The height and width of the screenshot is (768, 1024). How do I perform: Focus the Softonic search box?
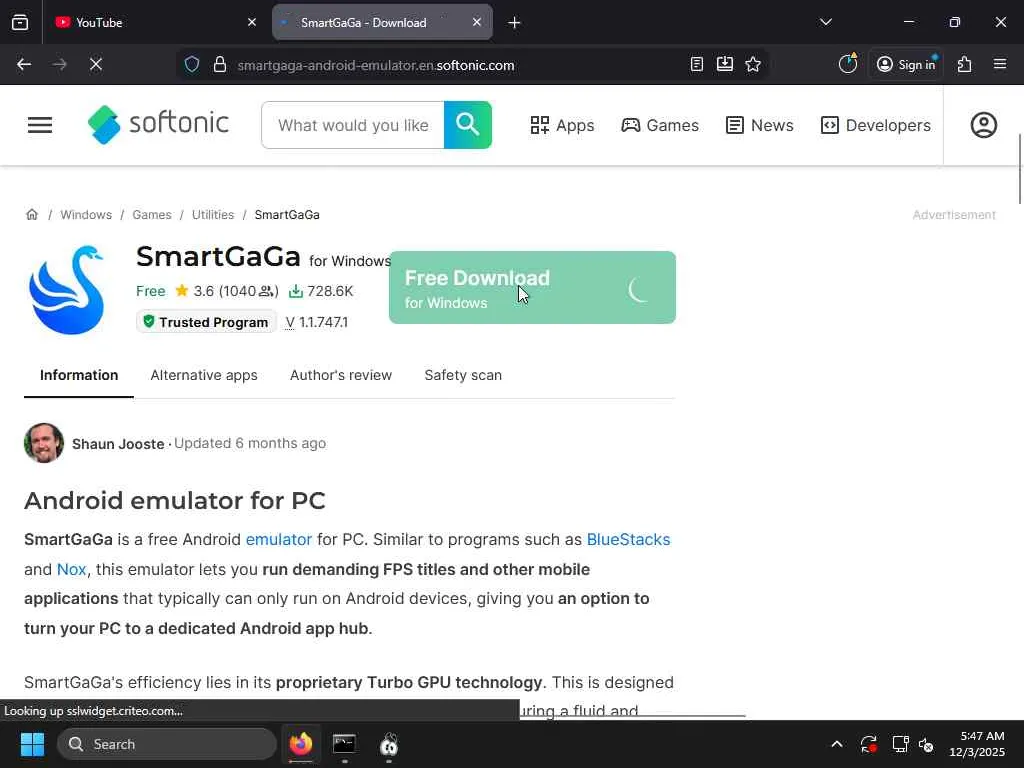353,125
